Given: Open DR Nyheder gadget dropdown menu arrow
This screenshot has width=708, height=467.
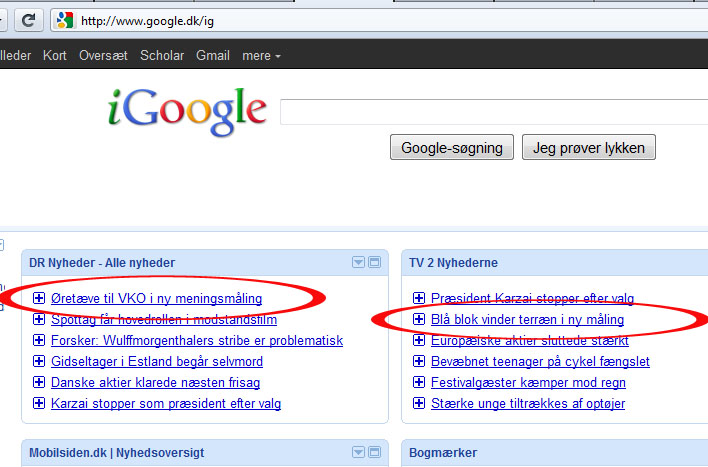Looking at the screenshot, I should coord(358,262).
